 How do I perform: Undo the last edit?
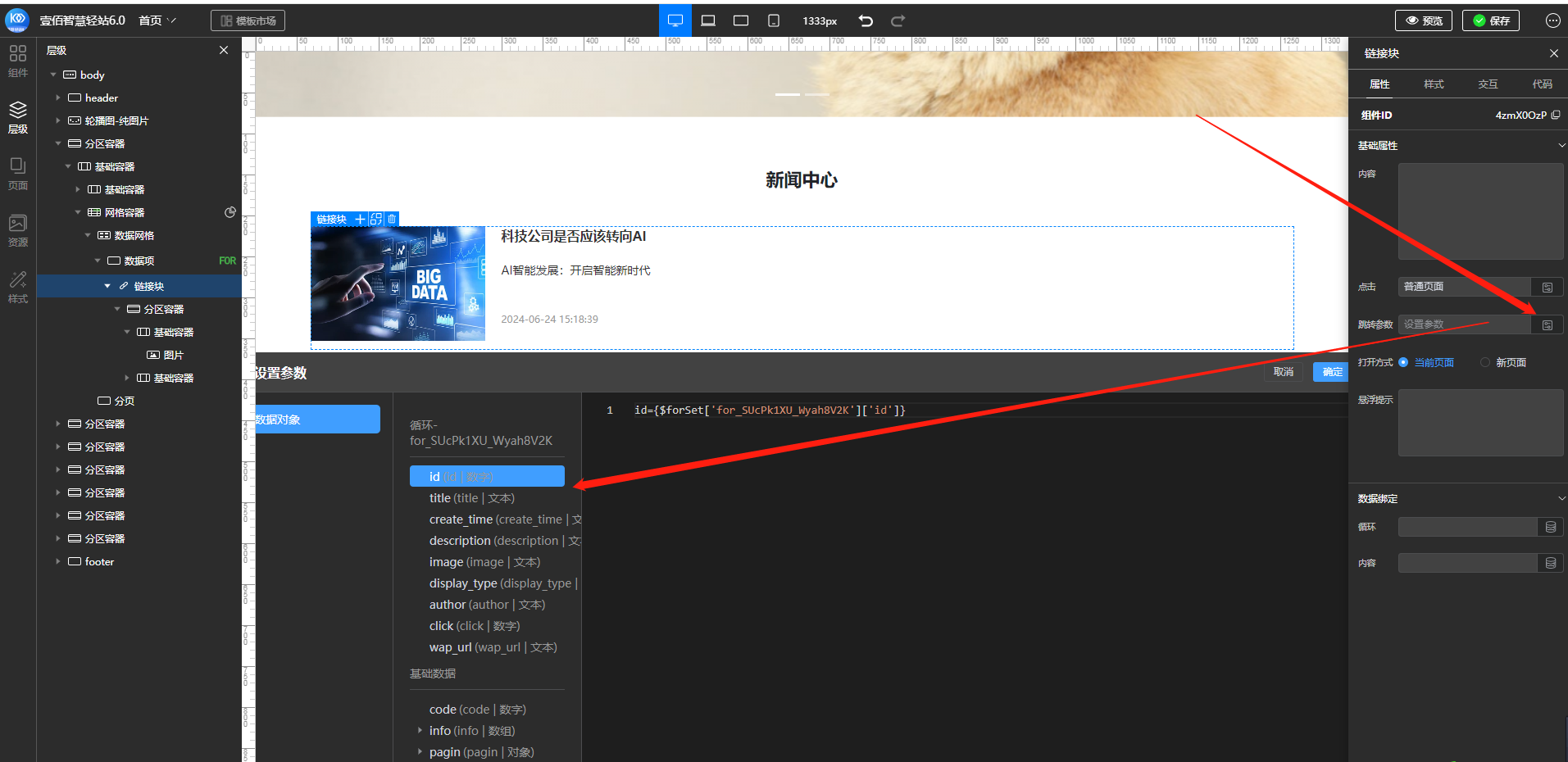coord(866,20)
